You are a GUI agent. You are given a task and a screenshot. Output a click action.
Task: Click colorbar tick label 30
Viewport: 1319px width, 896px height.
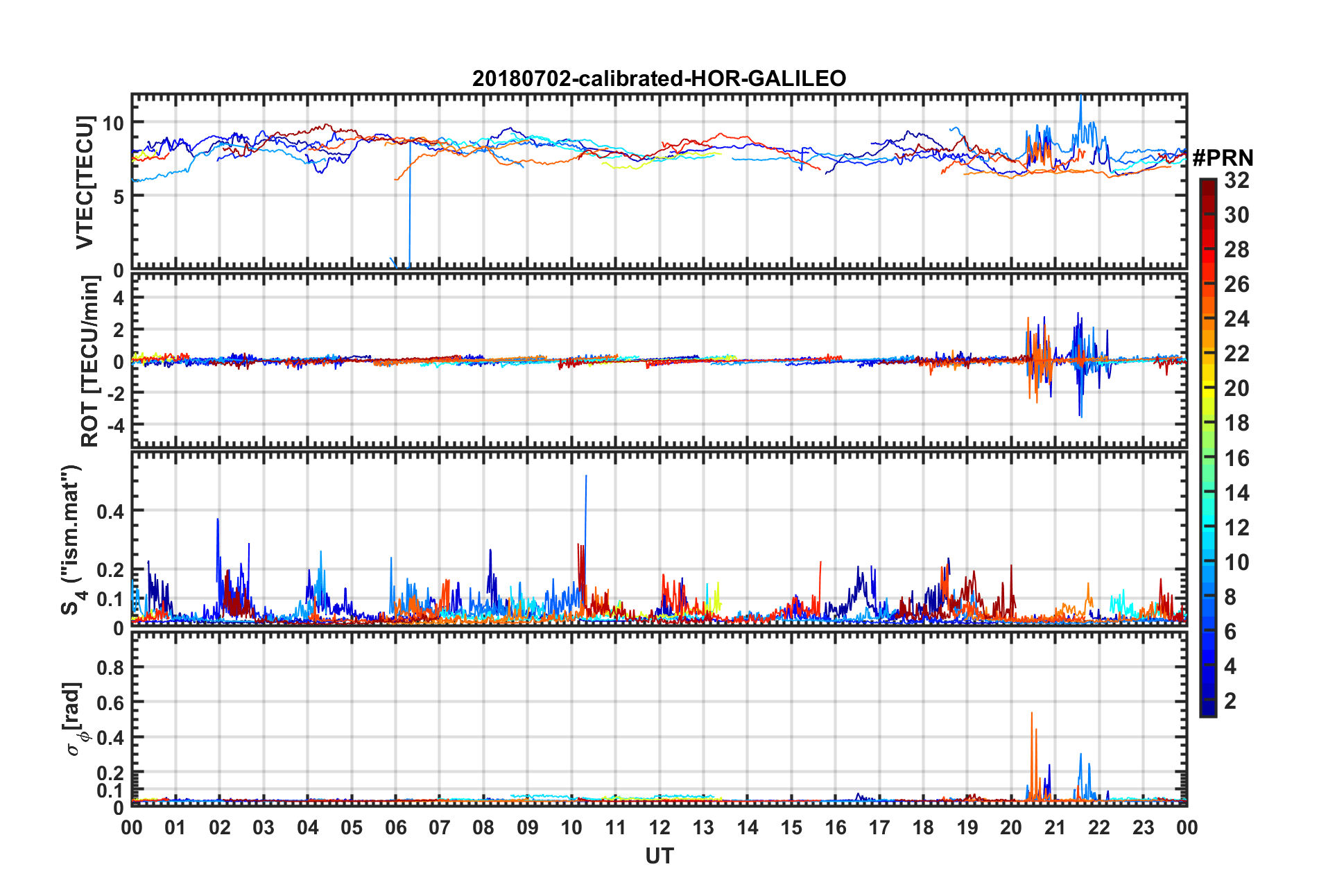point(1236,215)
